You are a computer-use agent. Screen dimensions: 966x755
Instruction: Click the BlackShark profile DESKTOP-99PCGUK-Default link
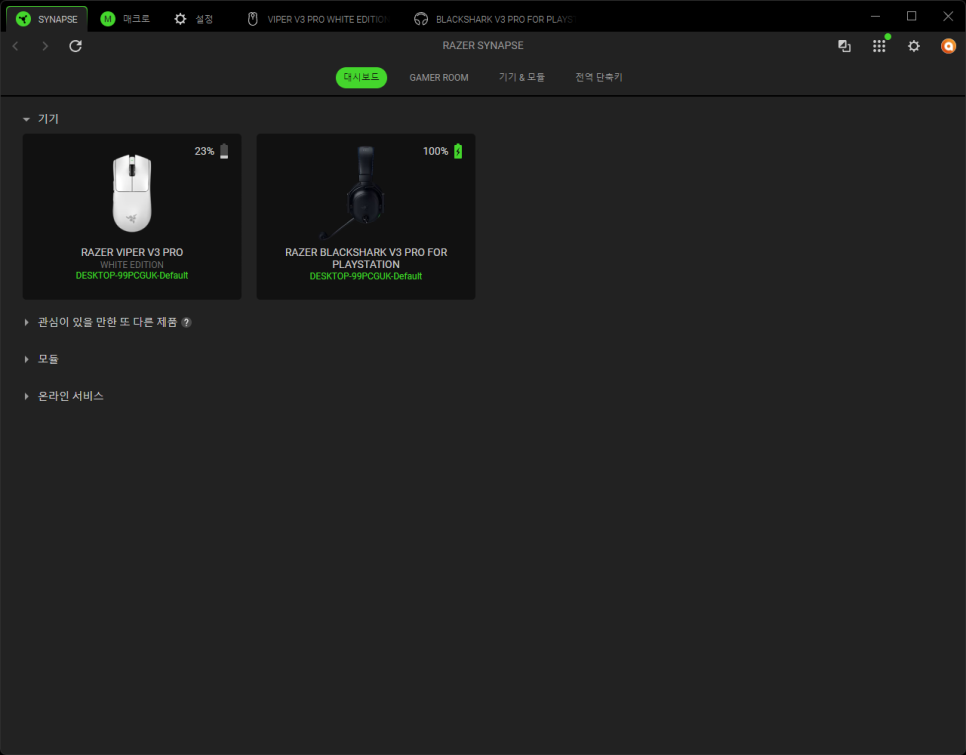point(365,276)
